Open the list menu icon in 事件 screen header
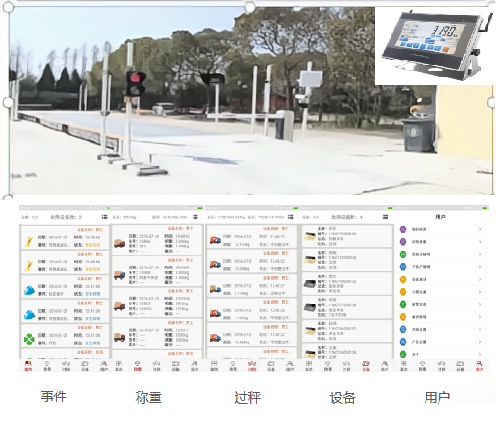The height and width of the screenshot is (424, 502). [x=104, y=217]
